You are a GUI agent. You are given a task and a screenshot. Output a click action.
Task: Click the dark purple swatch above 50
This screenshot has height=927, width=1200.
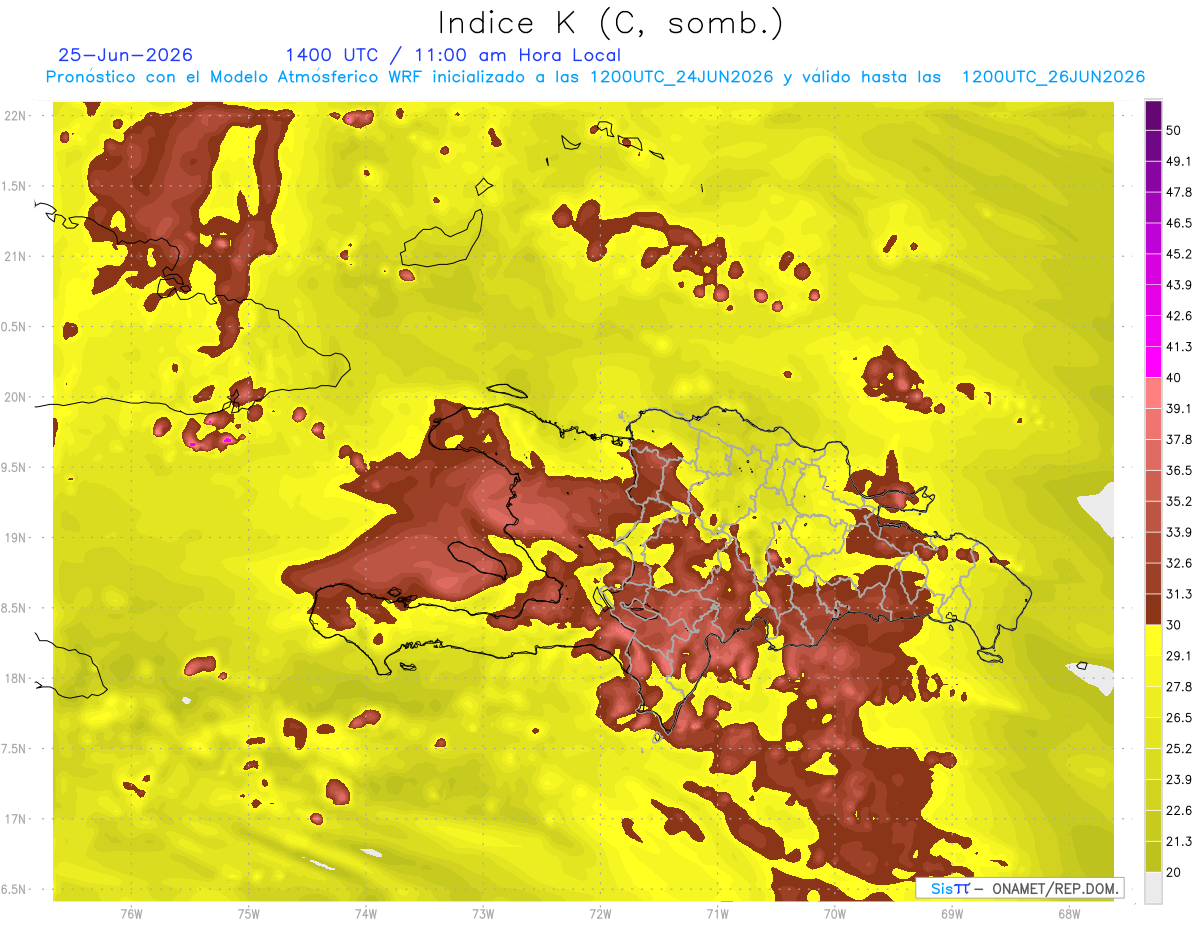[1153, 116]
